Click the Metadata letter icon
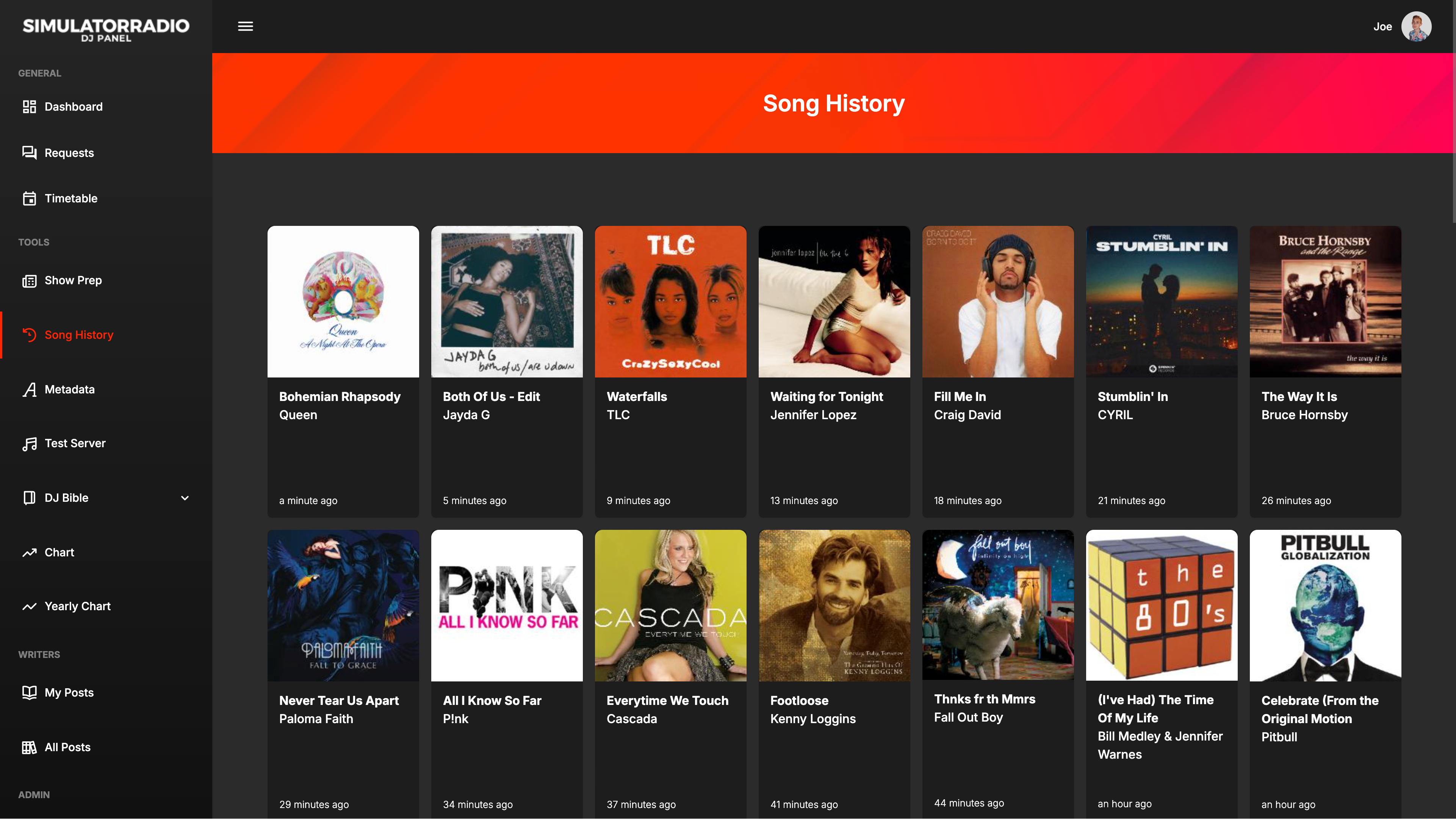 pos(30,390)
